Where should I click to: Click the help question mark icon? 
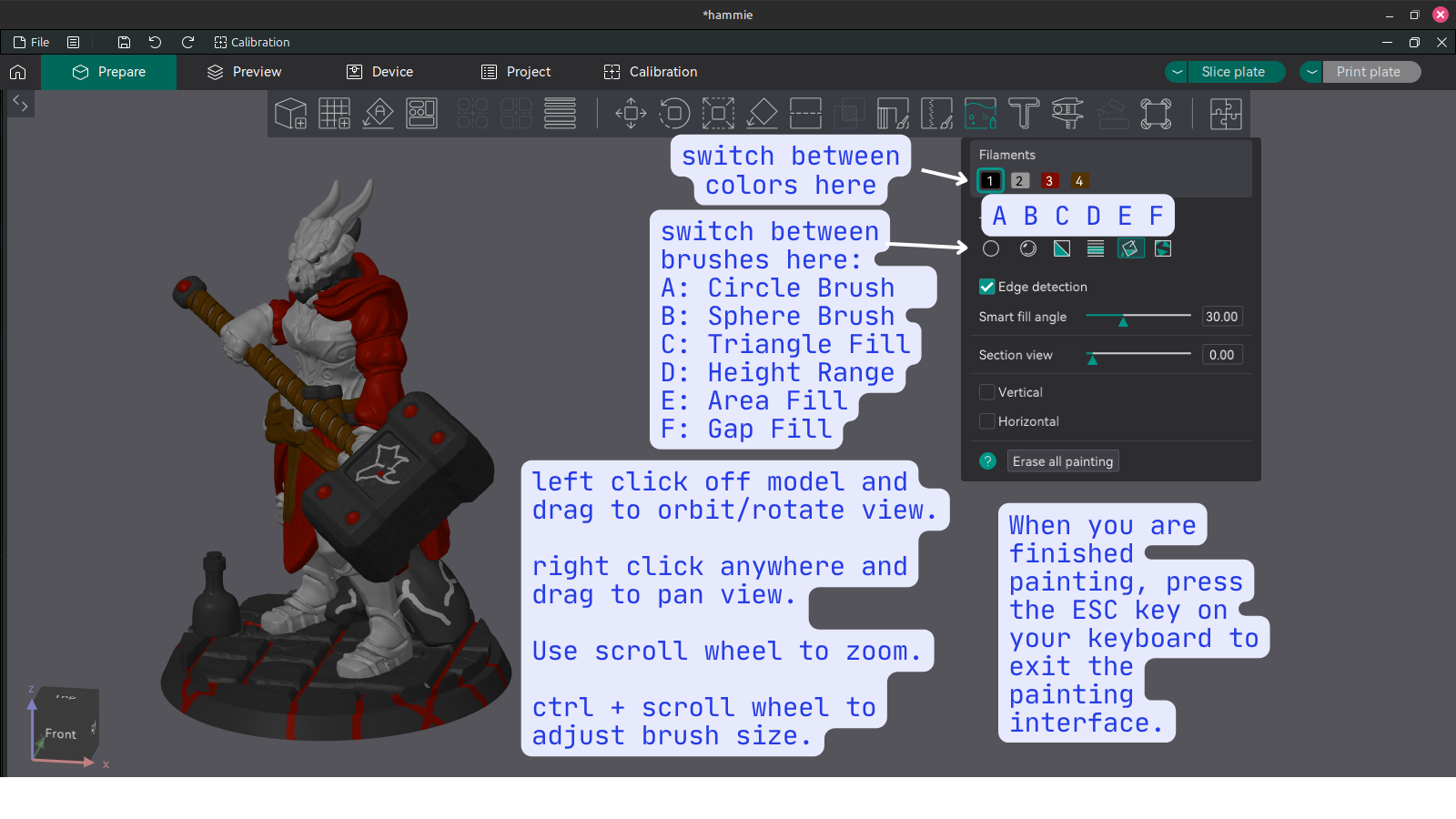point(987,460)
